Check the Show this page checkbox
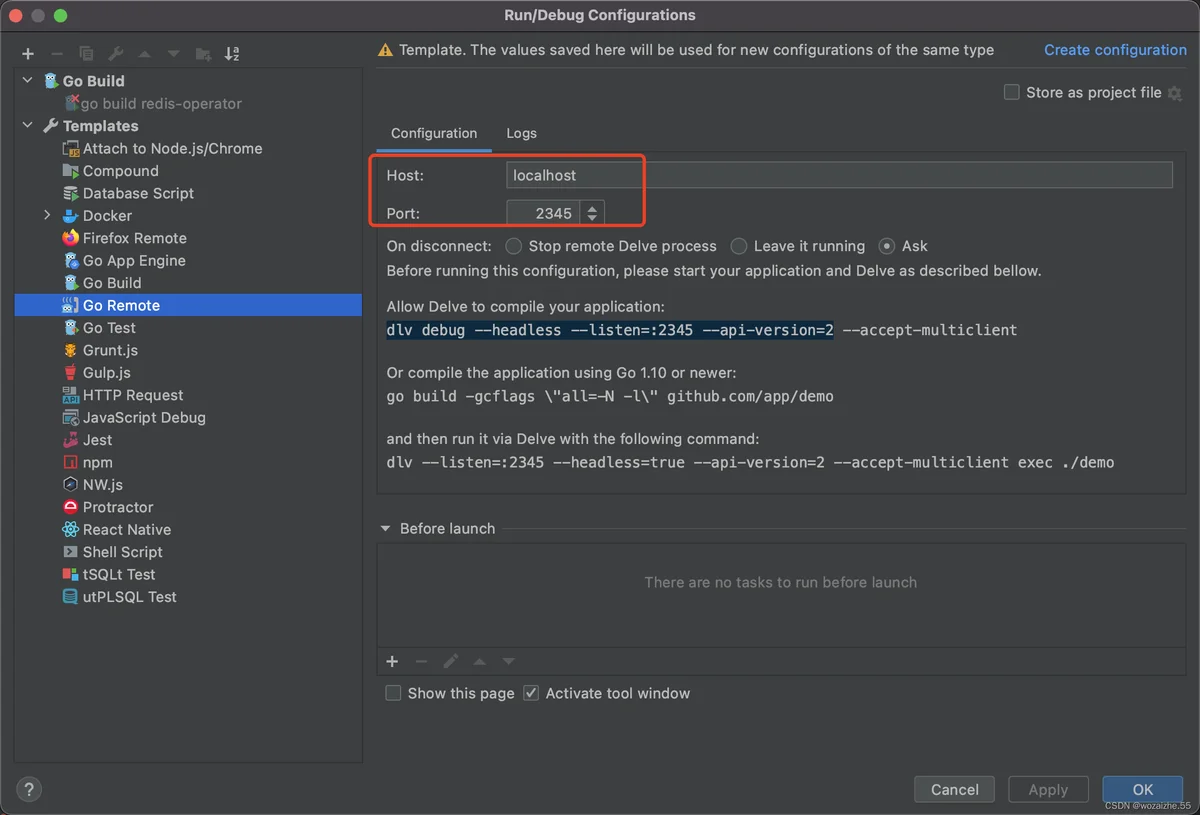 click(x=393, y=693)
